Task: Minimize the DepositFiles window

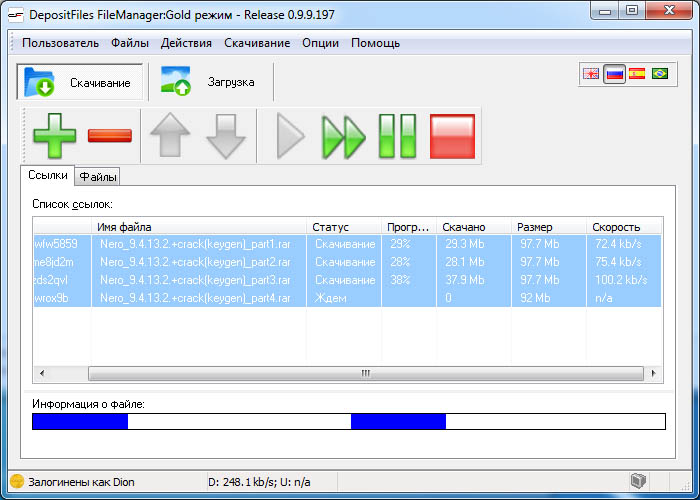Action: coord(605,11)
